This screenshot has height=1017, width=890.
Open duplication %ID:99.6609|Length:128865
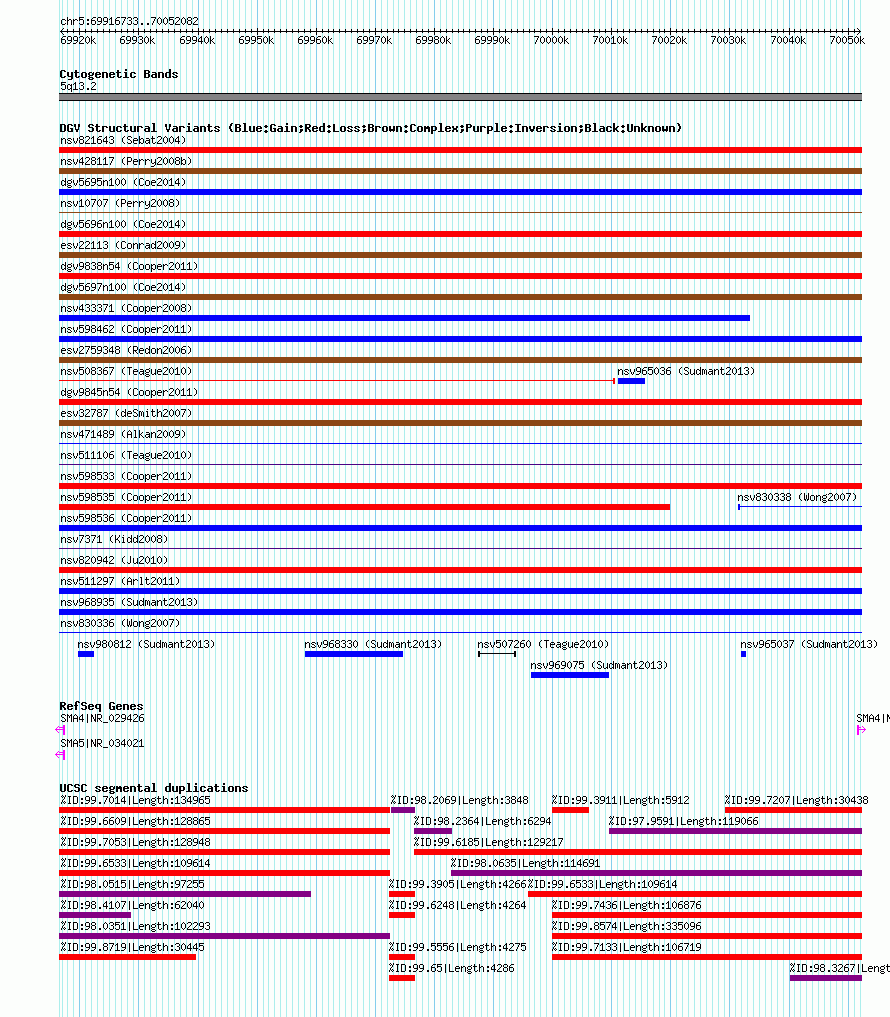[135, 821]
